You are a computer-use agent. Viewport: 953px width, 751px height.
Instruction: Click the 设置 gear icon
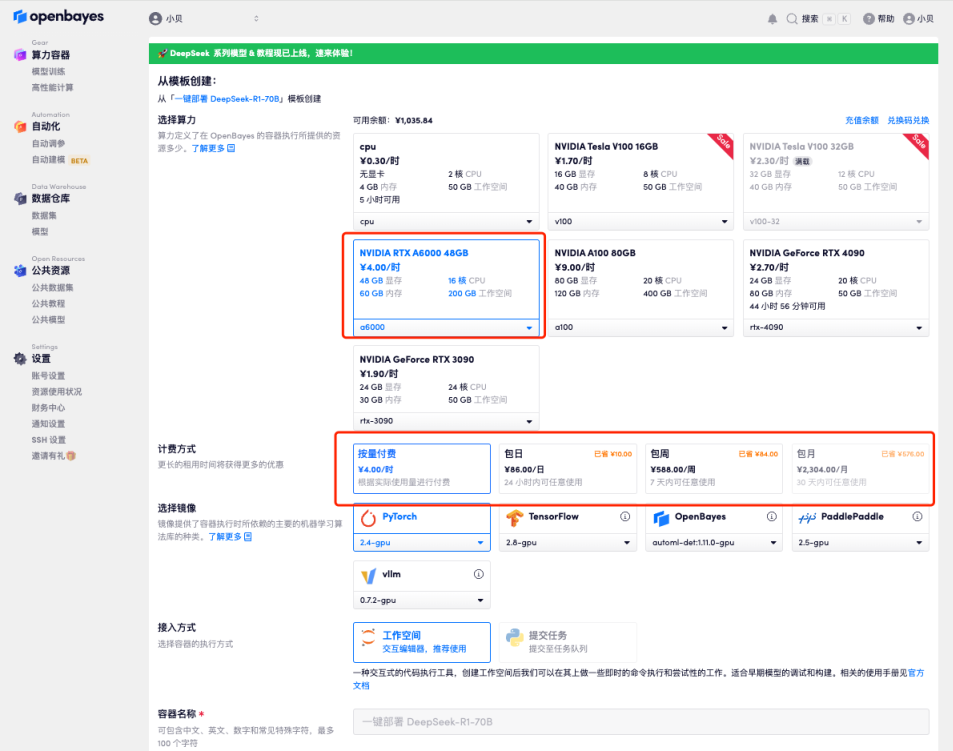(20, 358)
